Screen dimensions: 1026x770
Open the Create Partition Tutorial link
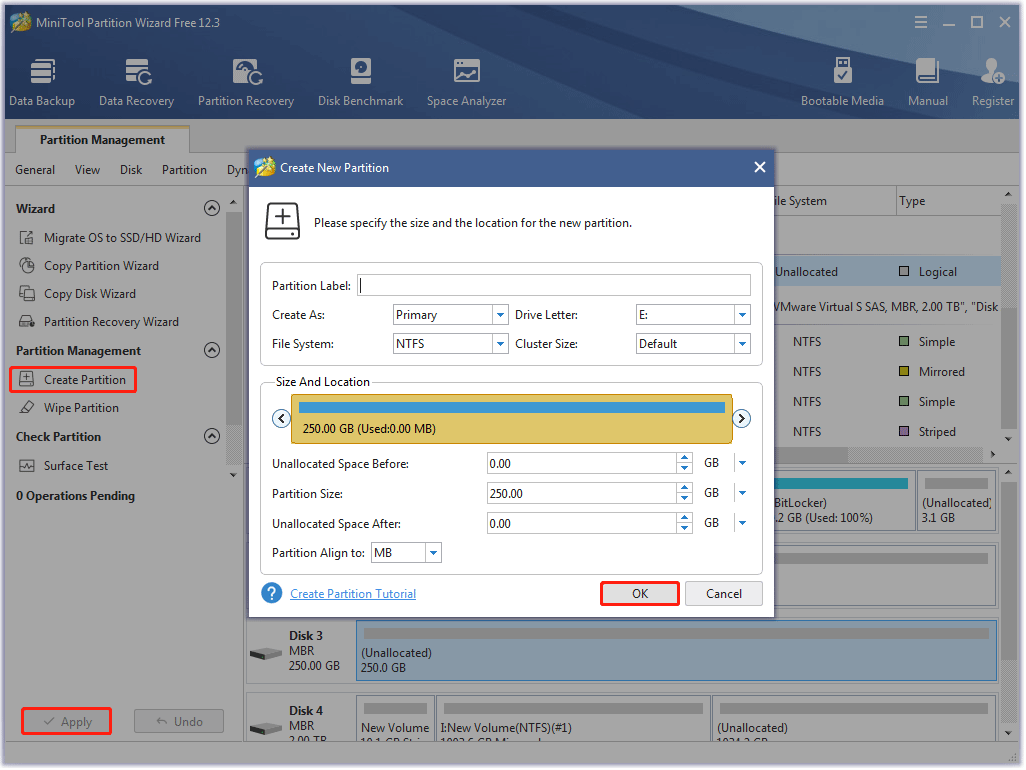(352, 593)
